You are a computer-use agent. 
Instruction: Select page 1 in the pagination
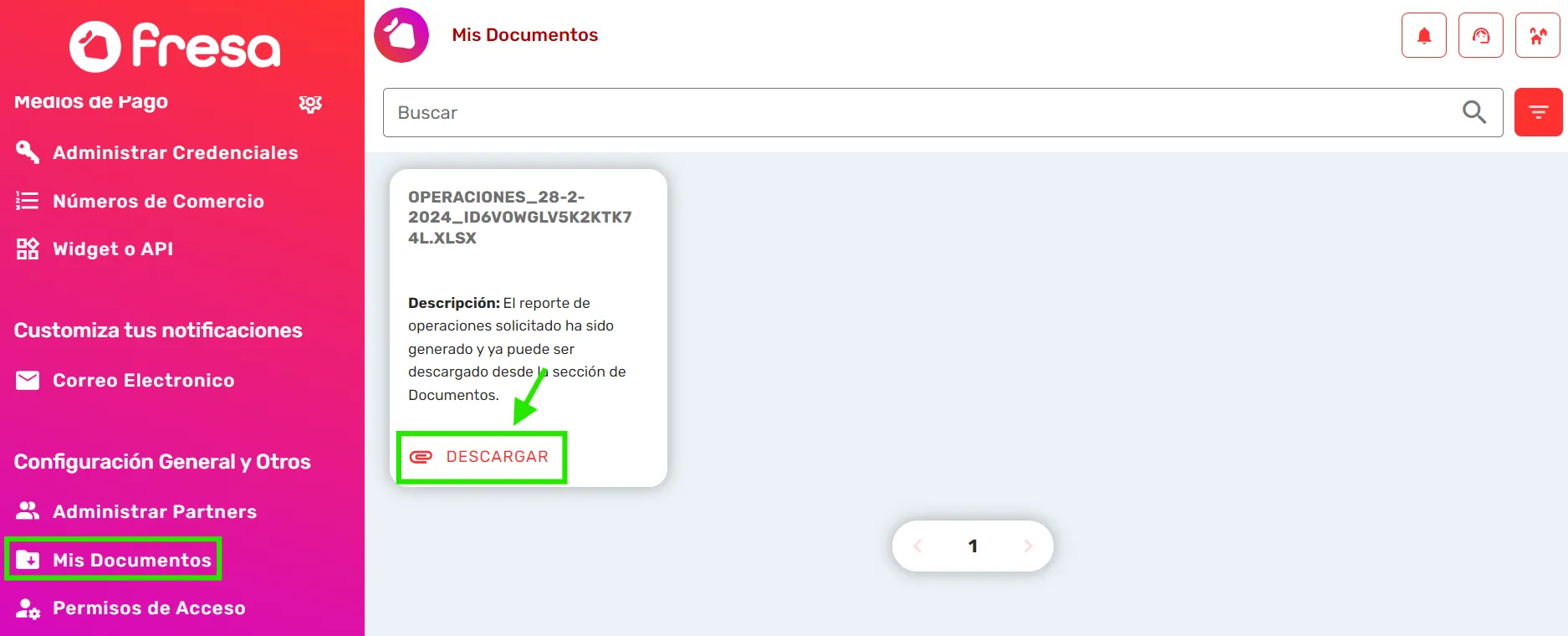(973, 546)
